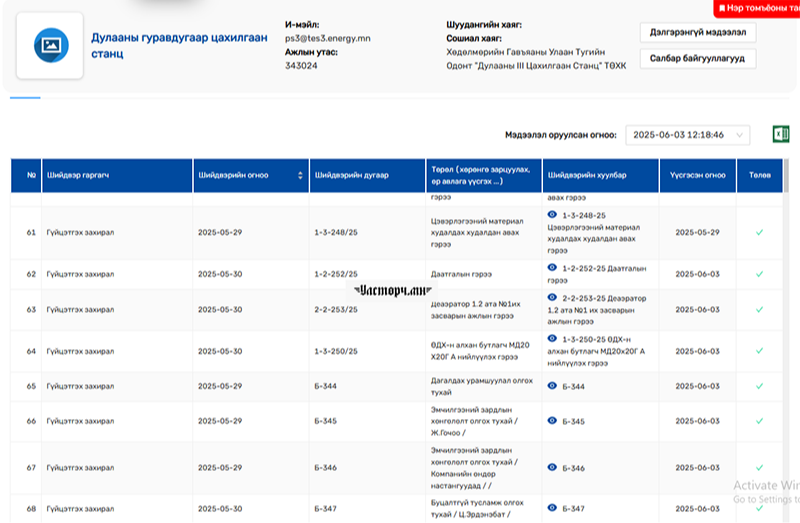This screenshot has height=523, width=800.
Task: Open the Б-346 attachment link text
Action: (x=573, y=468)
